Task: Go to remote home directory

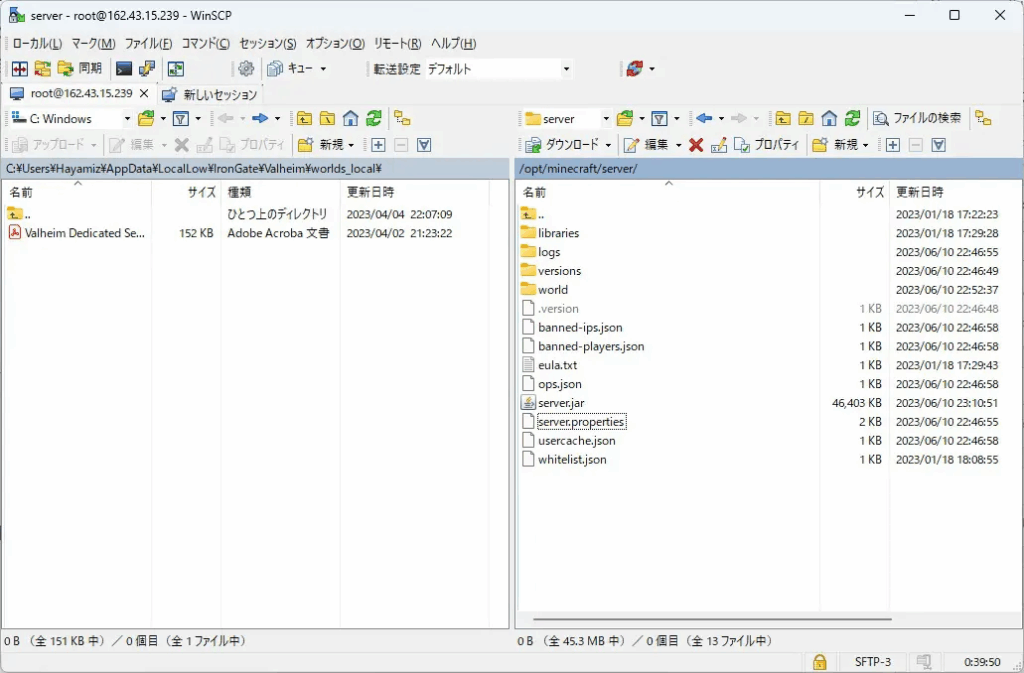Action: [x=829, y=118]
